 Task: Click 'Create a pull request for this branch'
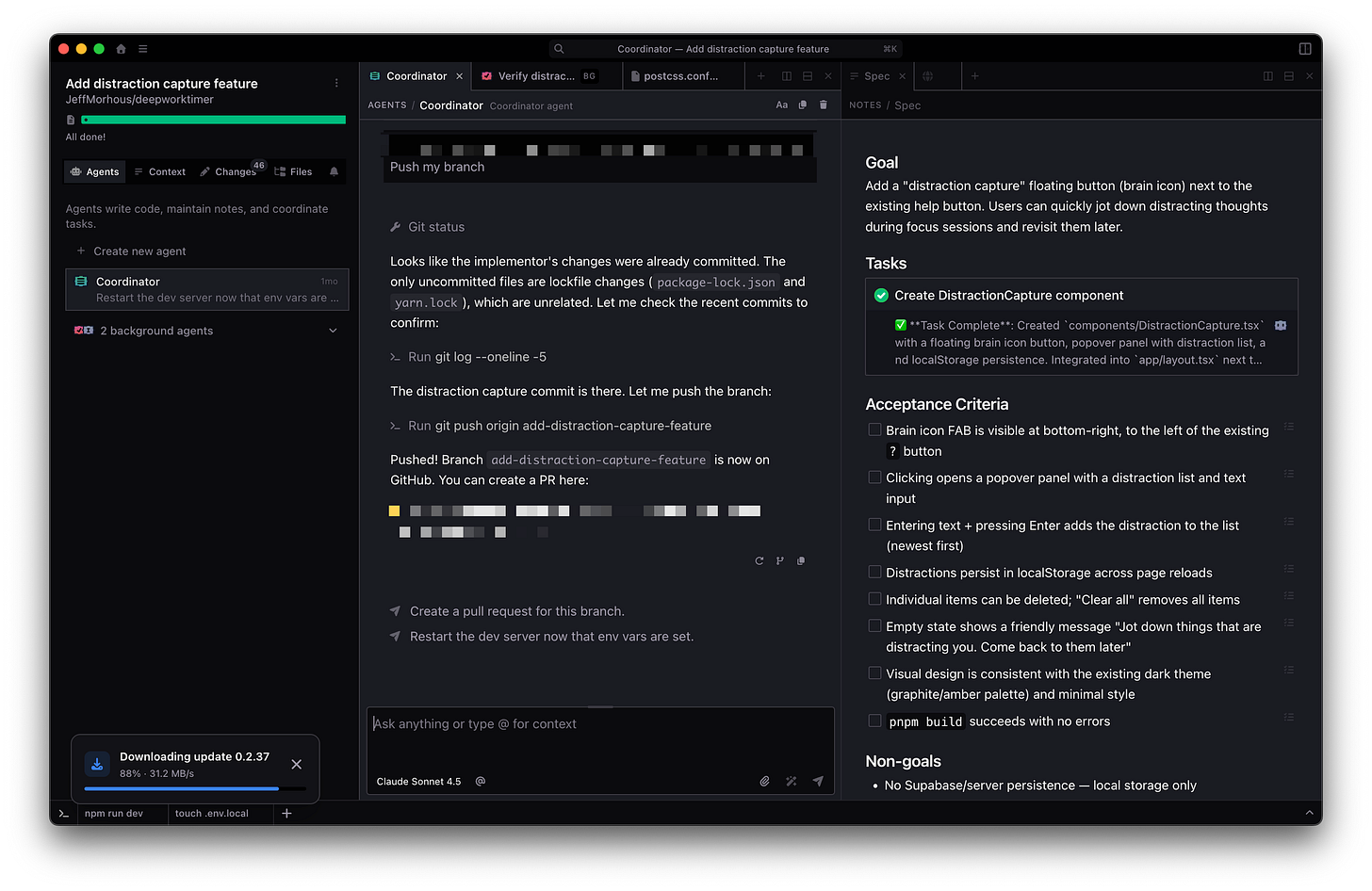[x=517, y=611]
